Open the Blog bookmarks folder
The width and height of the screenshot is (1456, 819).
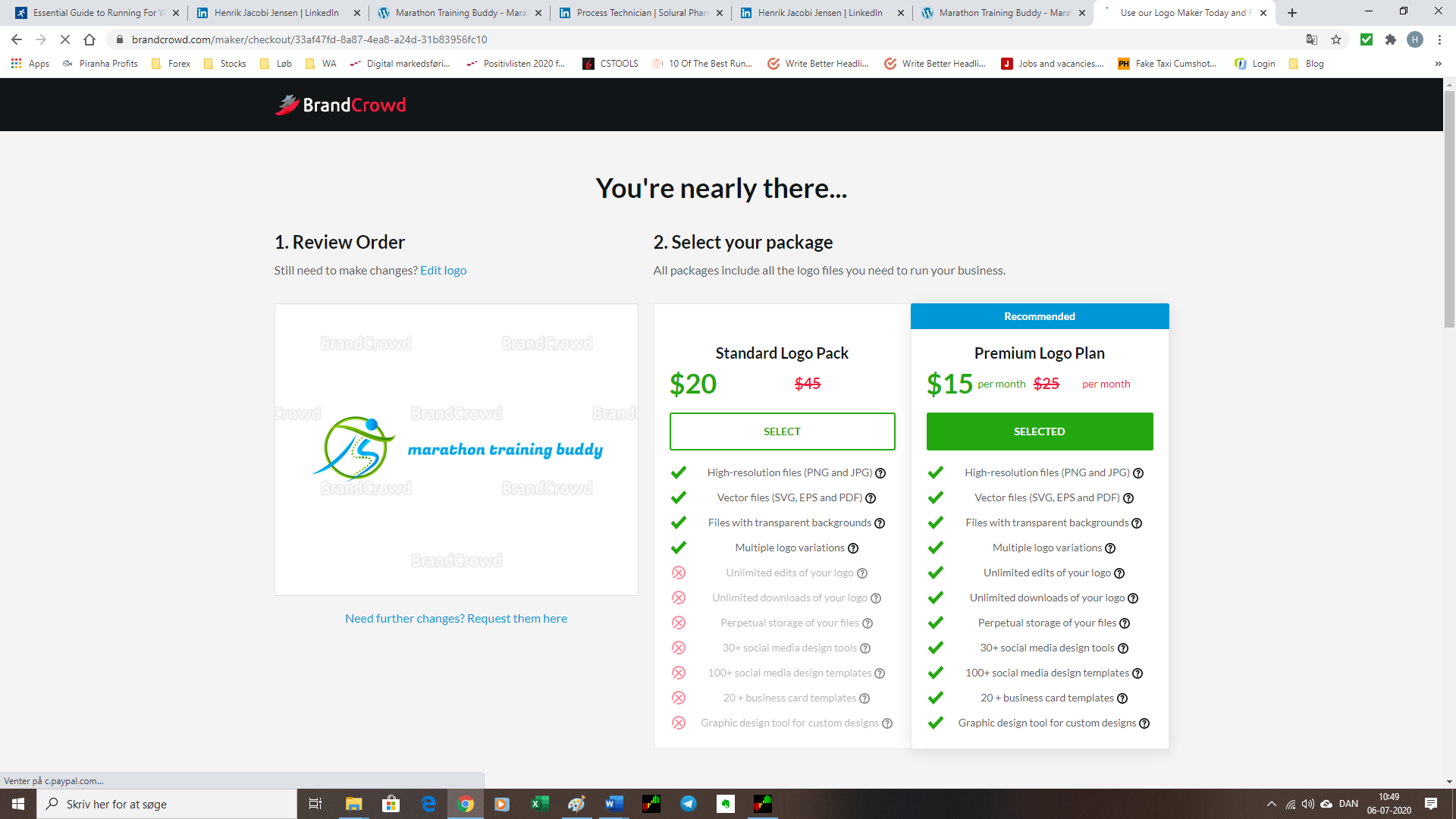click(x=1307, y=64)
